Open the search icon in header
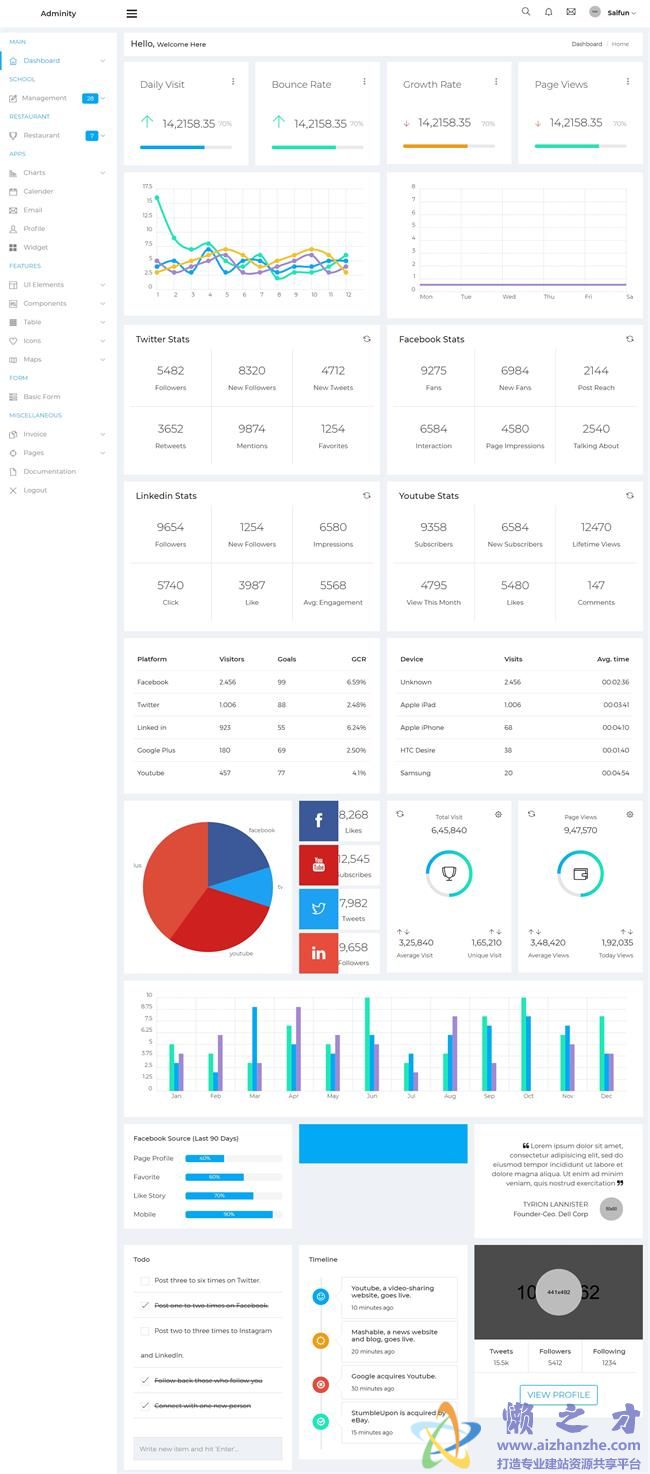 click(526, 12)
